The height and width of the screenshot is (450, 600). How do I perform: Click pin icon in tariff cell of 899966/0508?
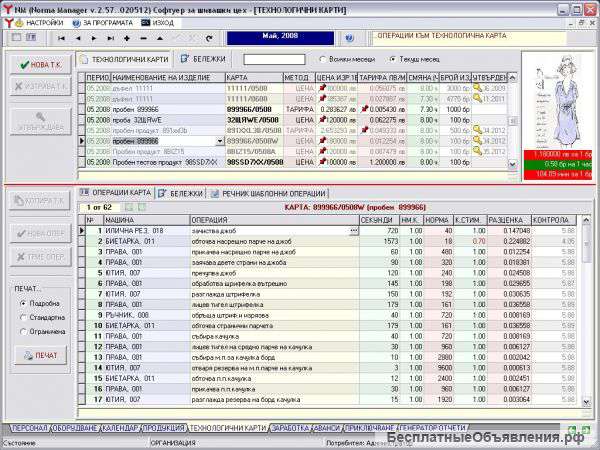coord(364,109)
